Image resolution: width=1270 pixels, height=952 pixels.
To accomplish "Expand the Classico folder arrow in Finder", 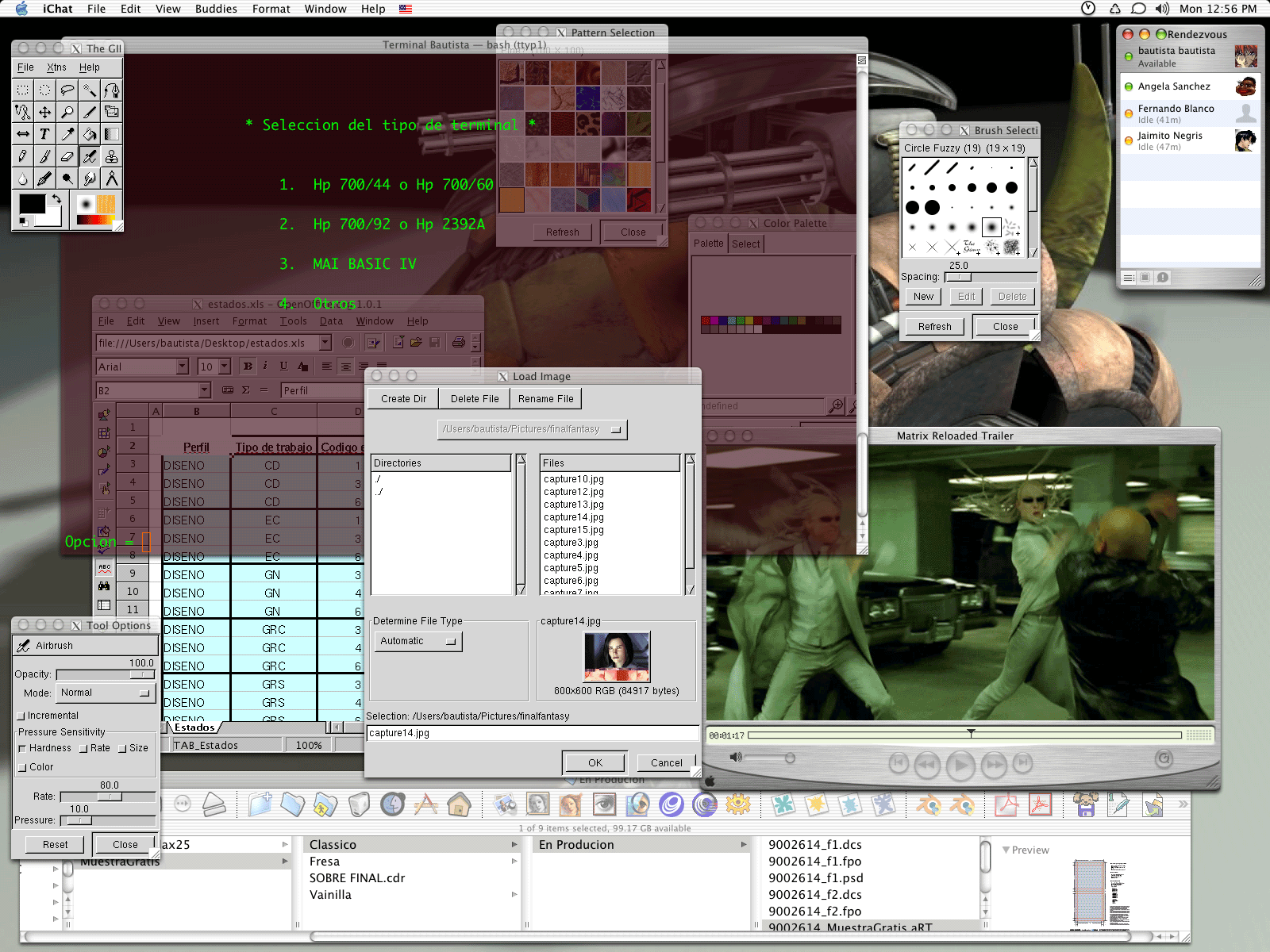I will click(x=514, y=845).
